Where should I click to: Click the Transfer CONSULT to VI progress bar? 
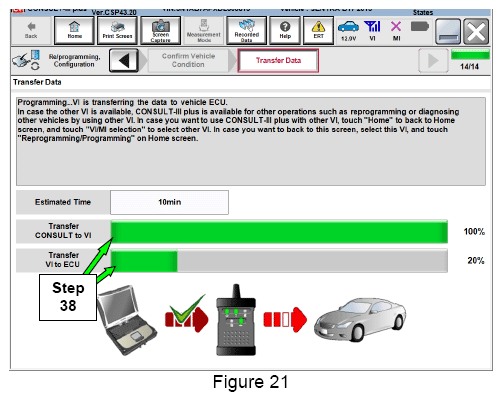coord(279,231)
